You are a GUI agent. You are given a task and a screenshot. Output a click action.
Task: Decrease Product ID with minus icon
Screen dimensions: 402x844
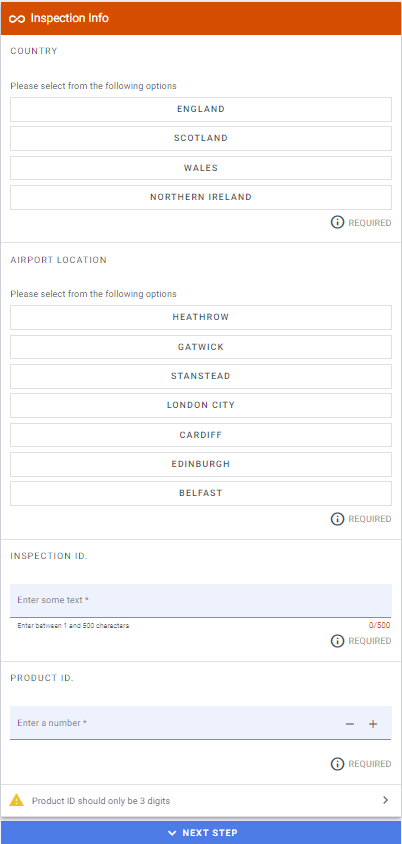350,724
